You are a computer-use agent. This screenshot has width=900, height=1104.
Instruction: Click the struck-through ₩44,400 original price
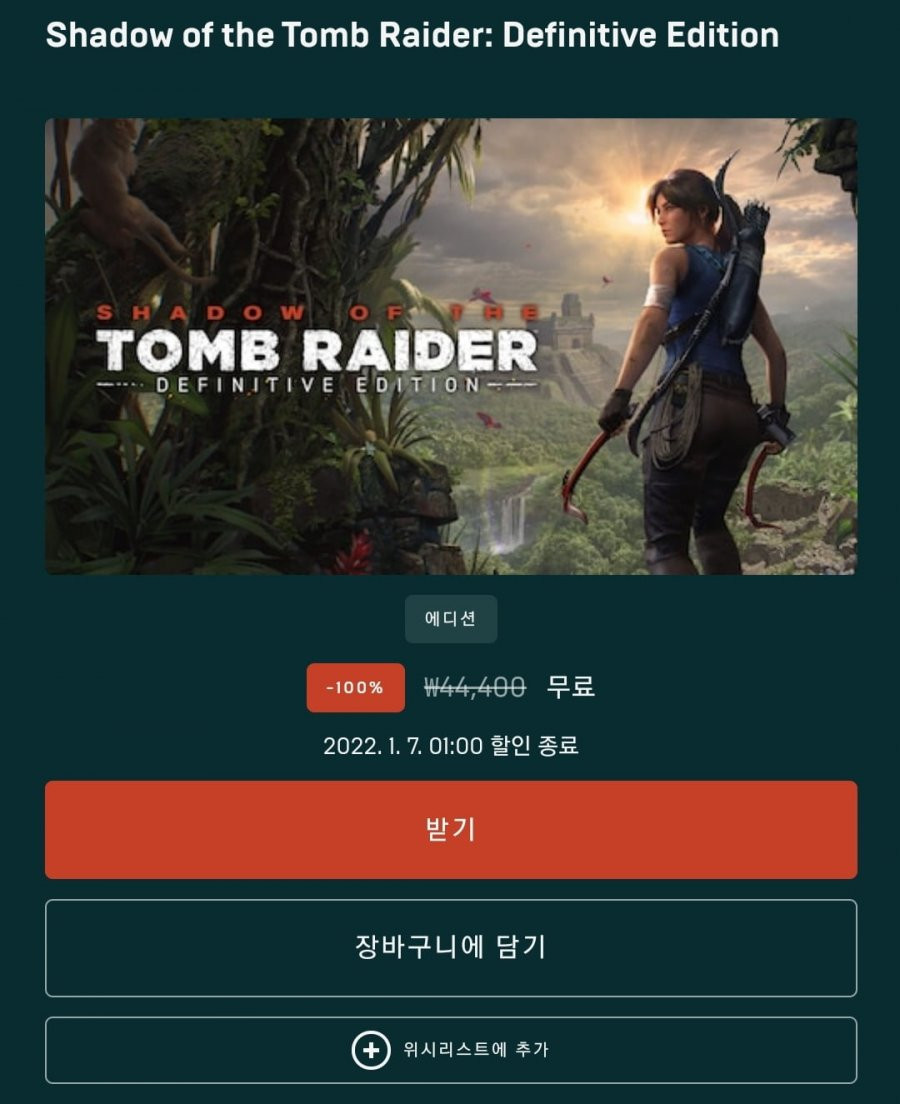tap(475, 687)
